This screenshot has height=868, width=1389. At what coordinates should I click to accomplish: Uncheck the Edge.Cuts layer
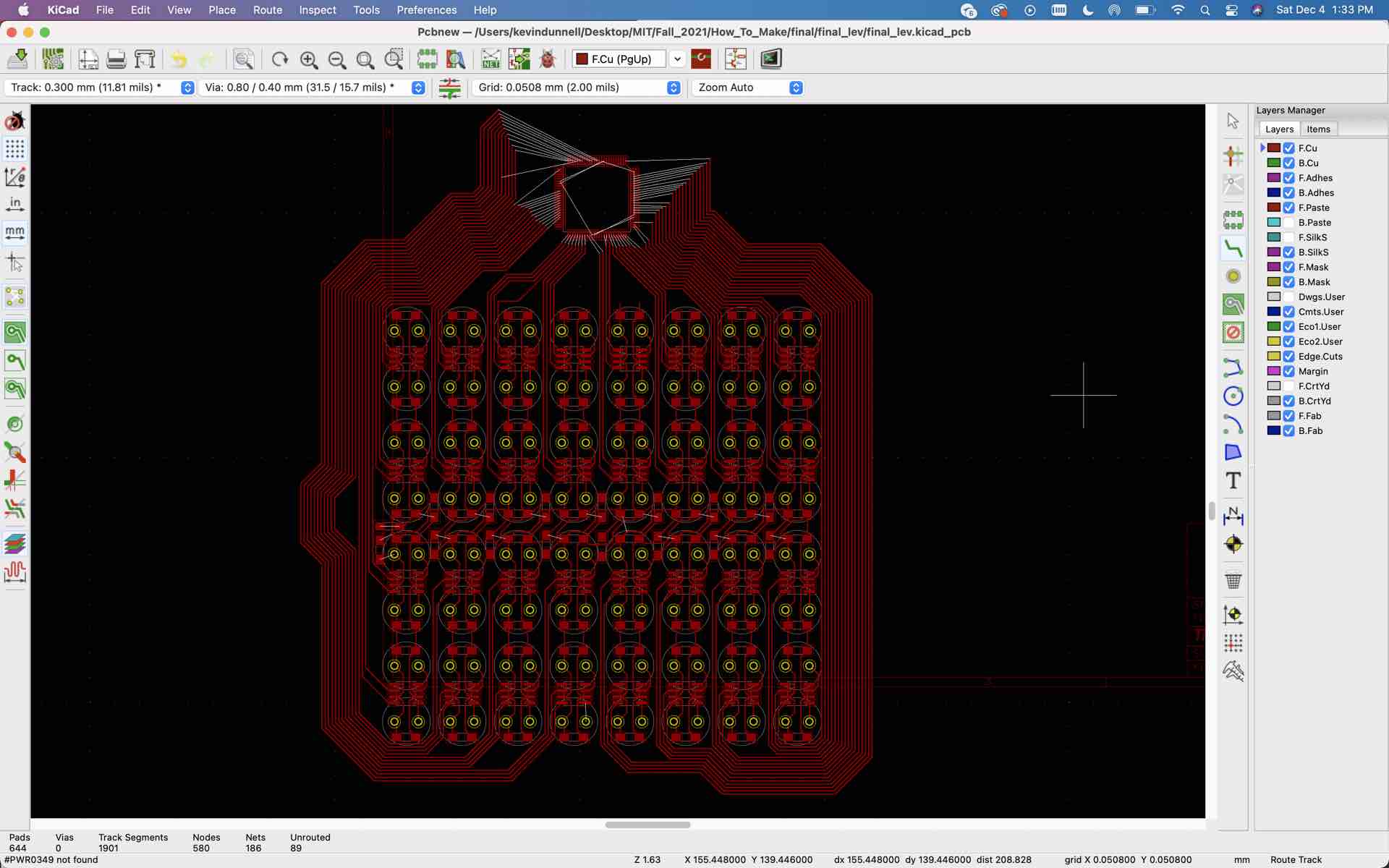1289,356
